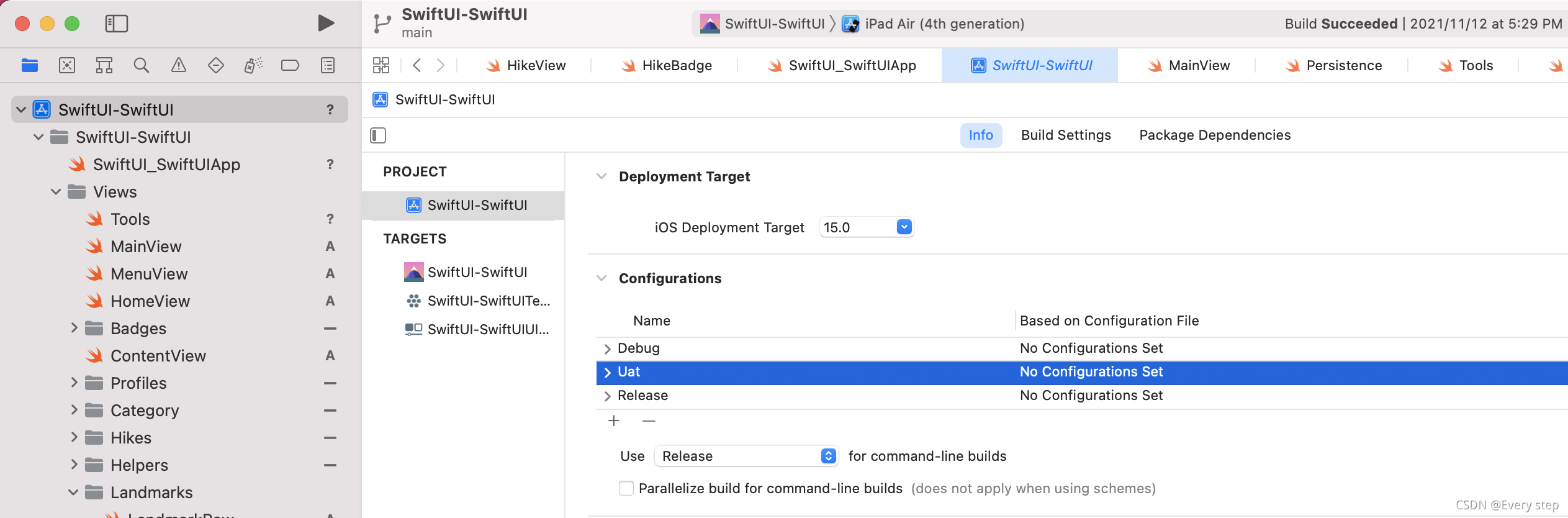The width and height of the screenshot is (1568, 518).
Task: Switch to the Tools editor tab
Action: pos(1466,65)
